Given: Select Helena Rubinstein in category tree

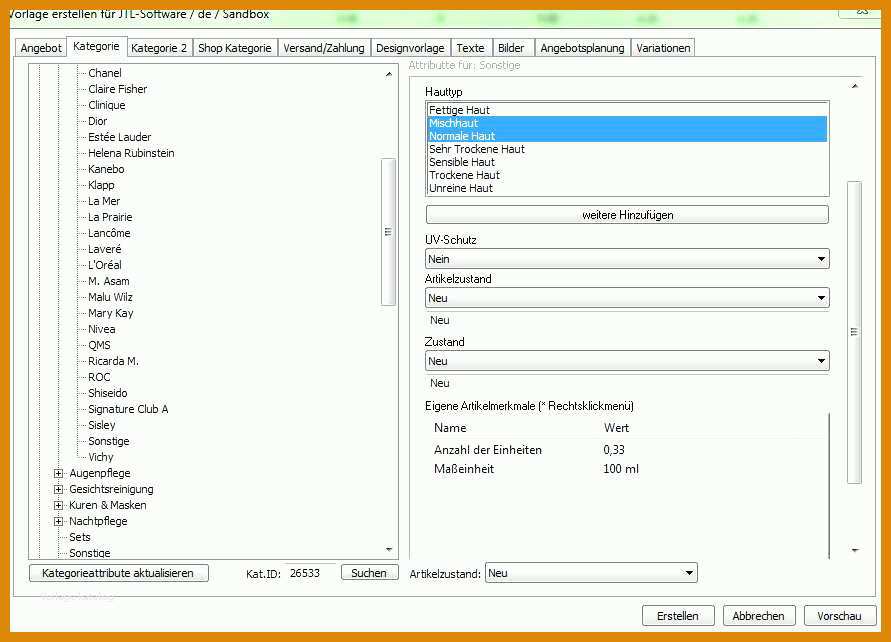Looking at the screenshot, I should 131,153.
